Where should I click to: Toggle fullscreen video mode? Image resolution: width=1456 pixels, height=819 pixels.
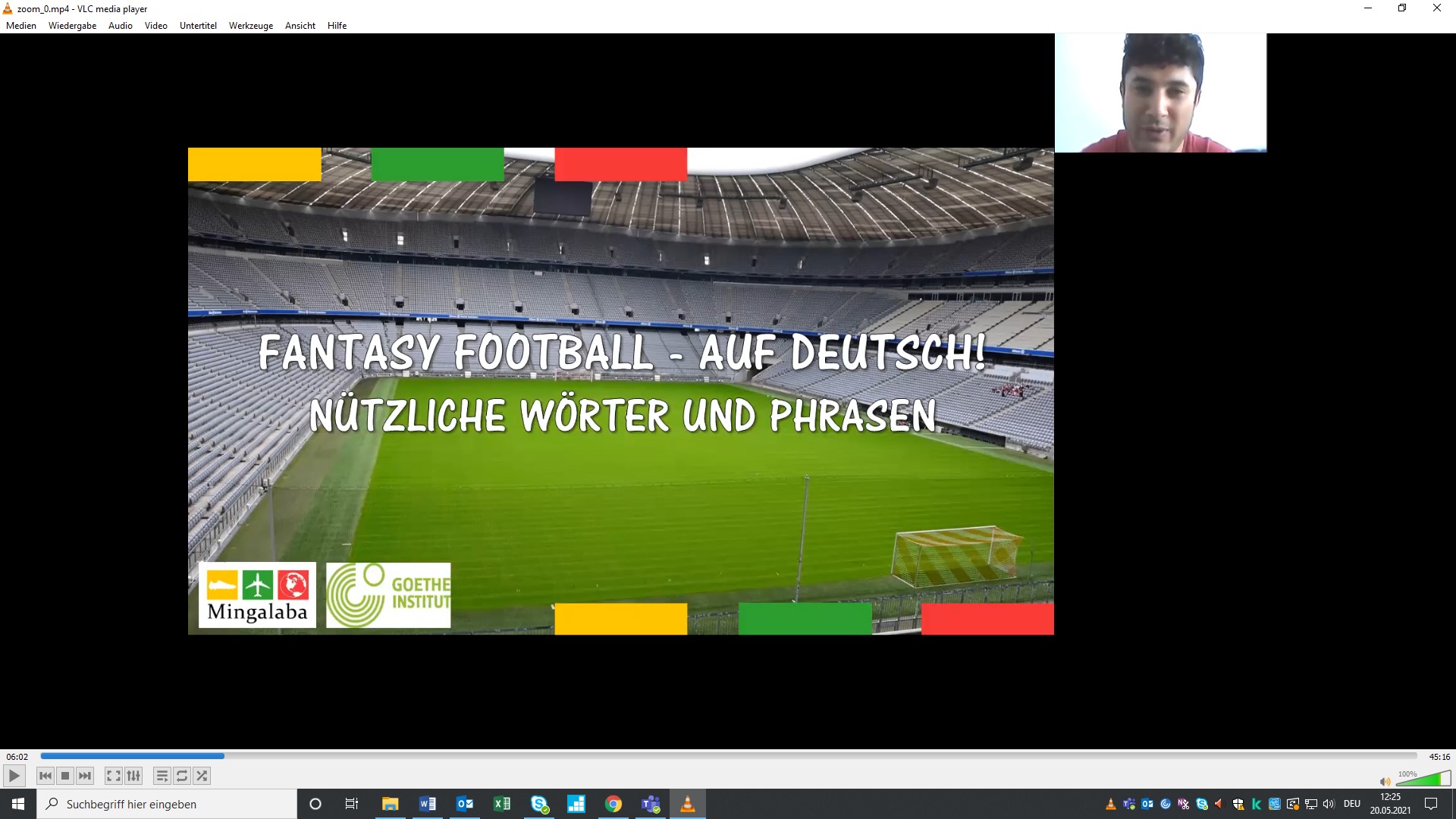point(113,776)
